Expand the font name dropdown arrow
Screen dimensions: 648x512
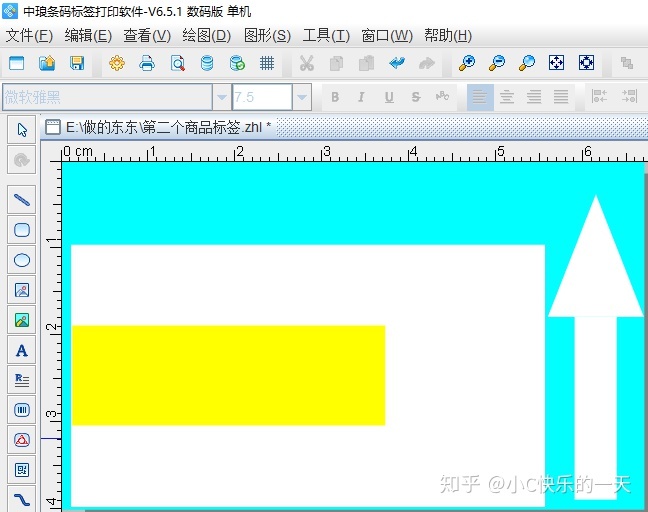222,97
